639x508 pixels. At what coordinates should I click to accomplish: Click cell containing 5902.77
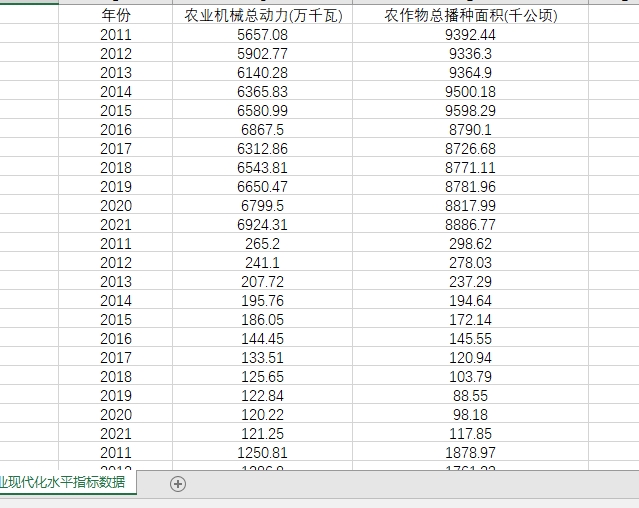(262, 53)
